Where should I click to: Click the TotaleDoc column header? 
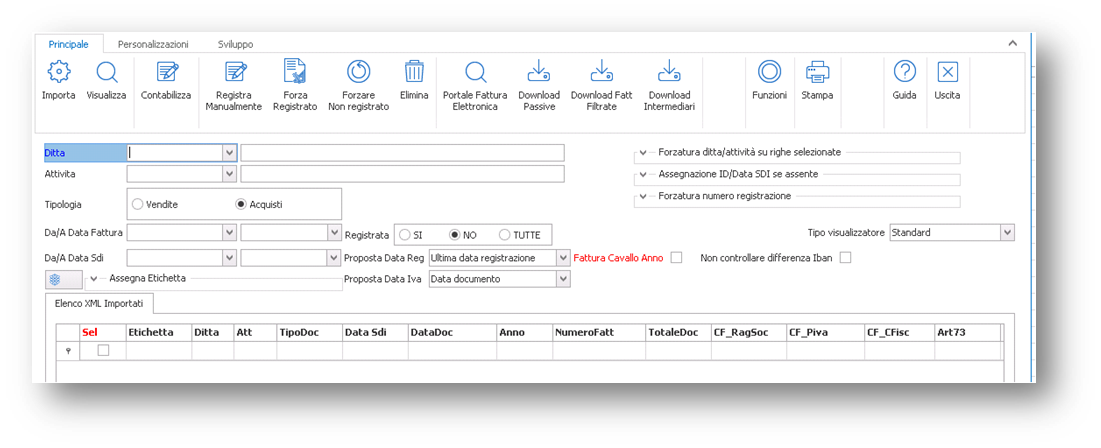pos(678,332)
